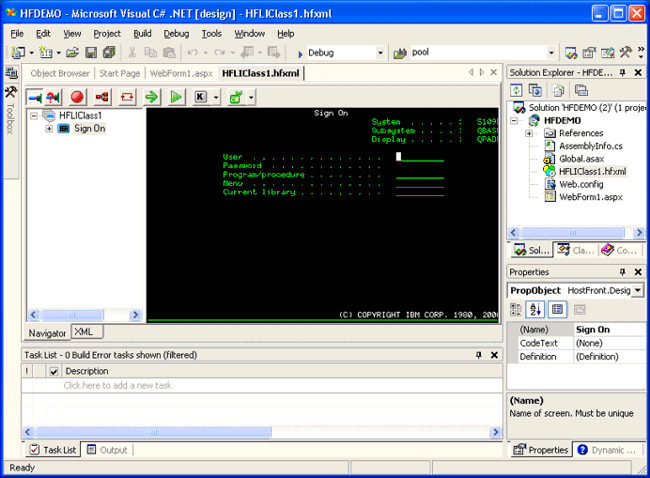This screenshot has width=650, height=478.
Task: Switch to the XML tab
Action: (87, 332)
